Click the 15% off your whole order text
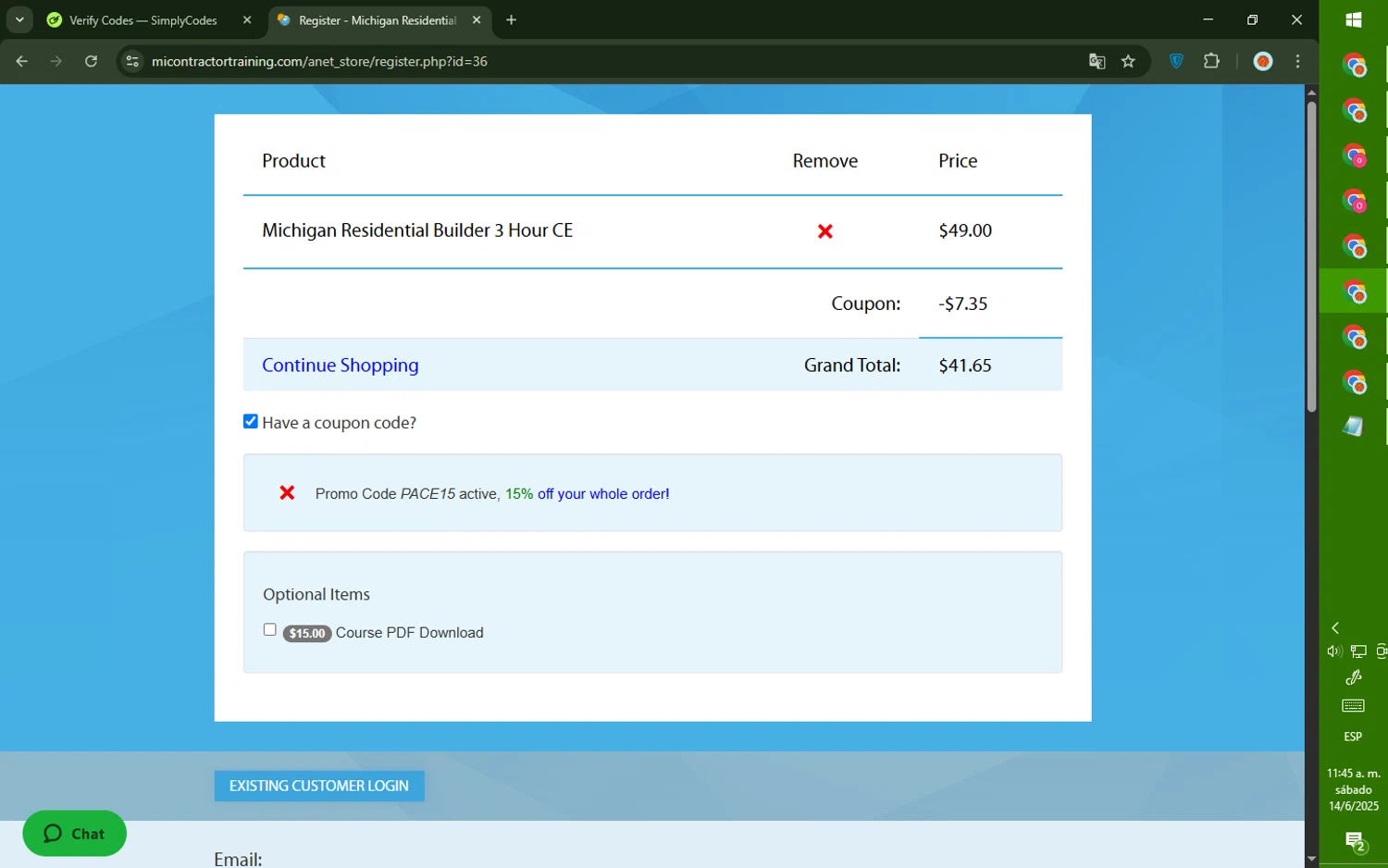 [587, 493]
